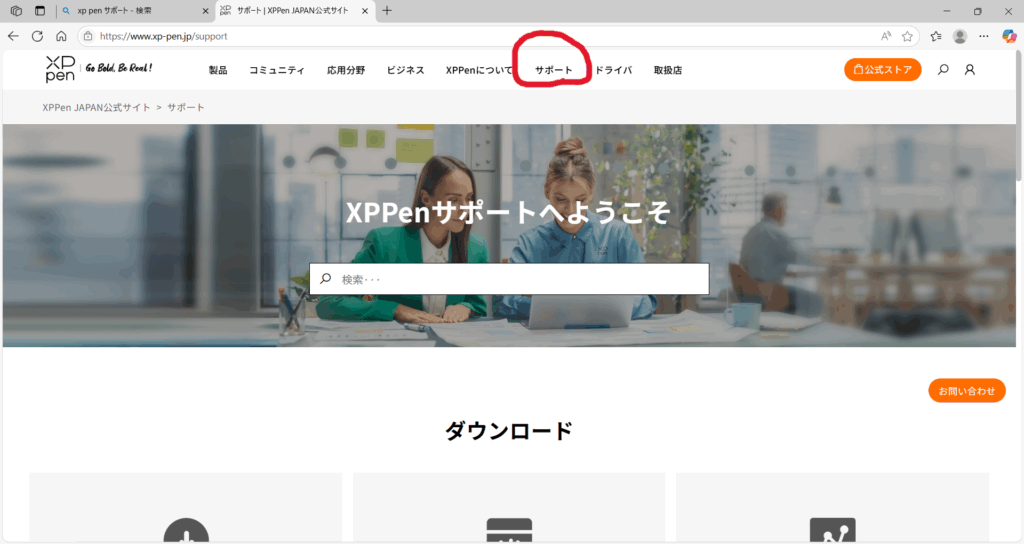This screenshot has height=544, width=1024.
Task: Close the 'xp pen サポート - 検索' tab
Action: coord(205,10)
